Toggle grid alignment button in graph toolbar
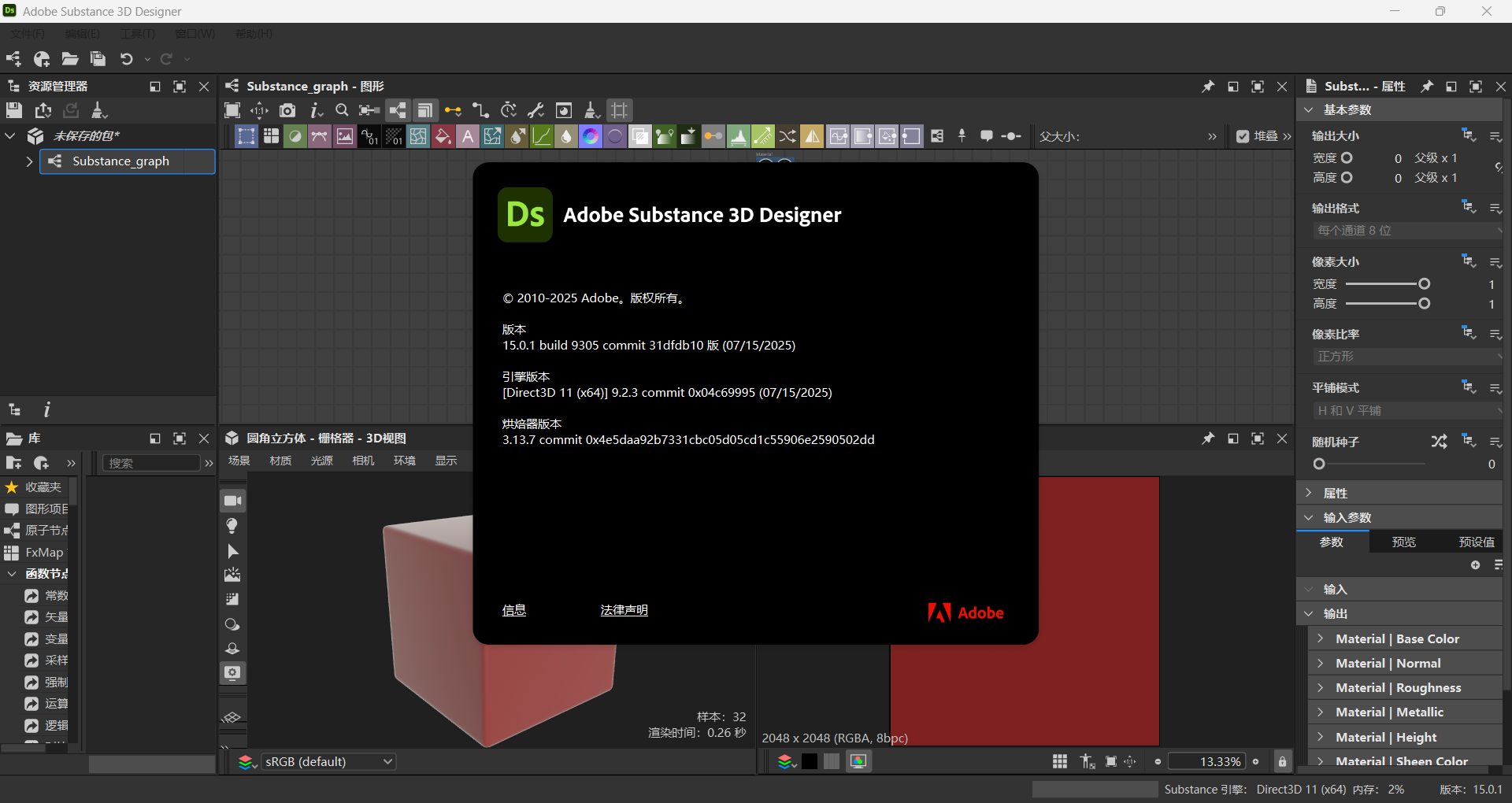 [620, 110]
